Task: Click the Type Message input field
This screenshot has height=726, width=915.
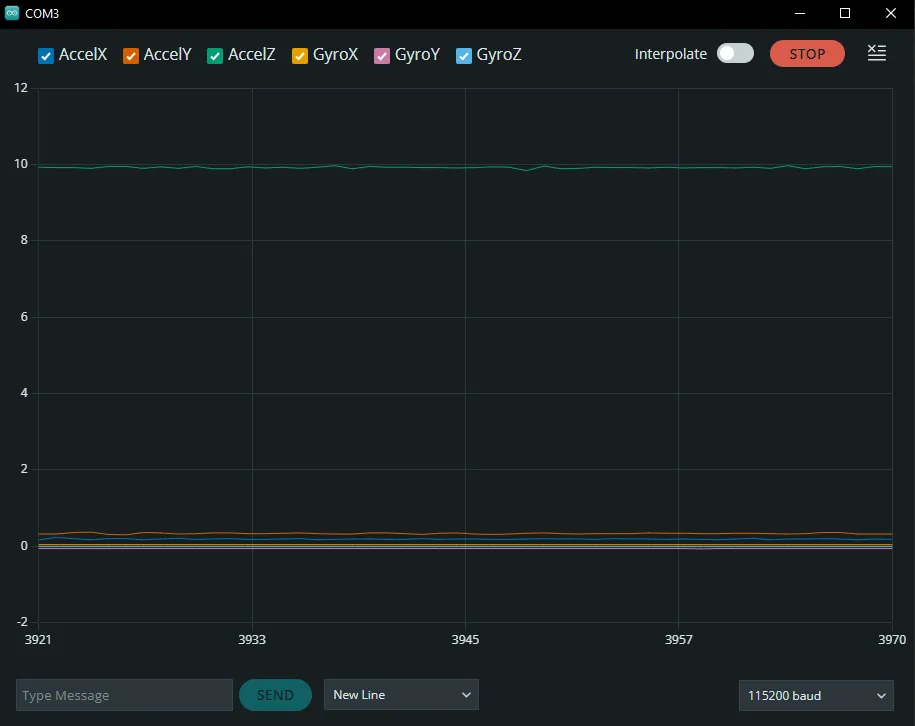Action: (124, 695)
